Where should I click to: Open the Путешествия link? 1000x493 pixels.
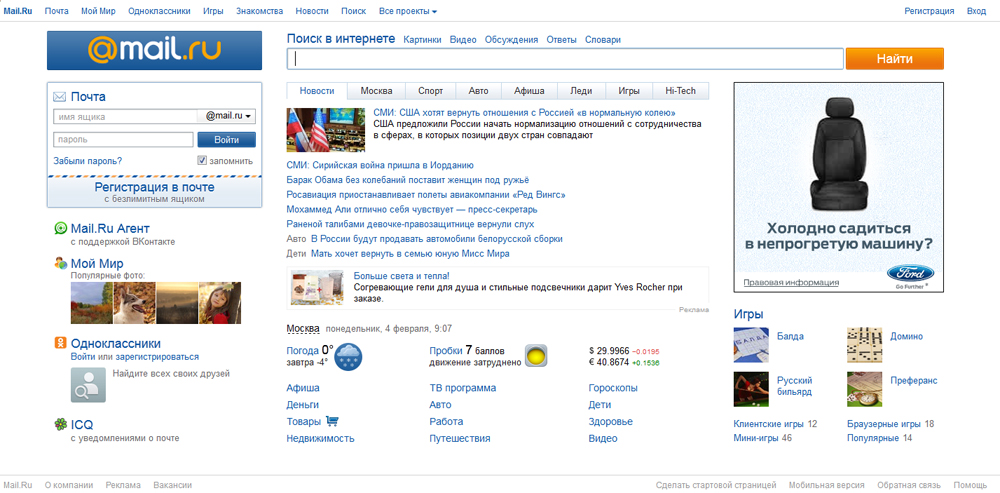460,438
